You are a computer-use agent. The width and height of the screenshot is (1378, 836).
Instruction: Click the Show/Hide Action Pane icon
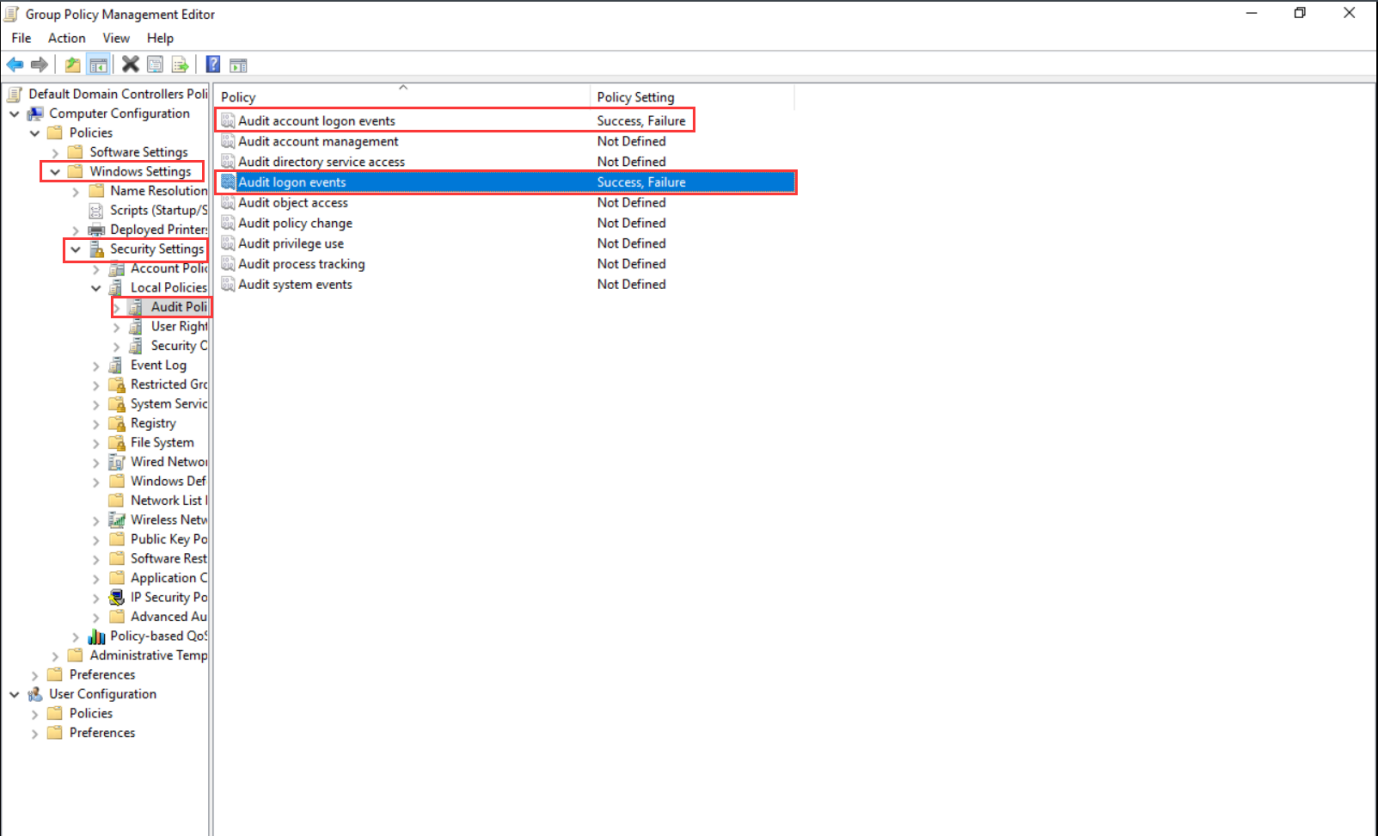238,65
